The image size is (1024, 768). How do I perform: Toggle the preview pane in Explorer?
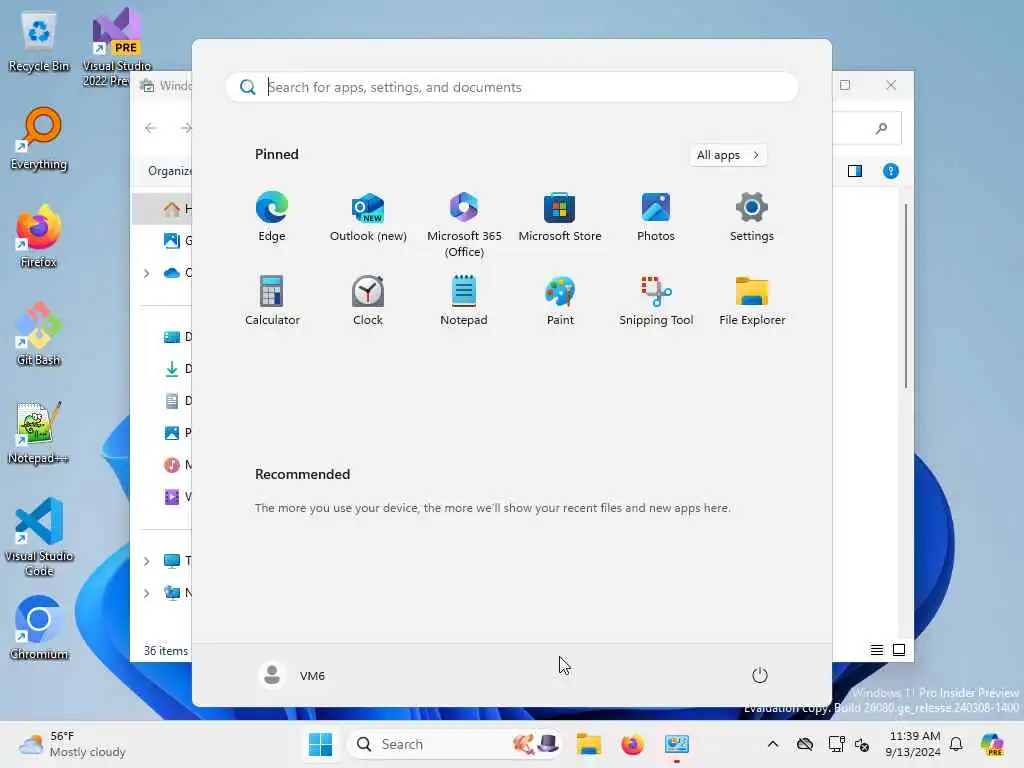855,171
